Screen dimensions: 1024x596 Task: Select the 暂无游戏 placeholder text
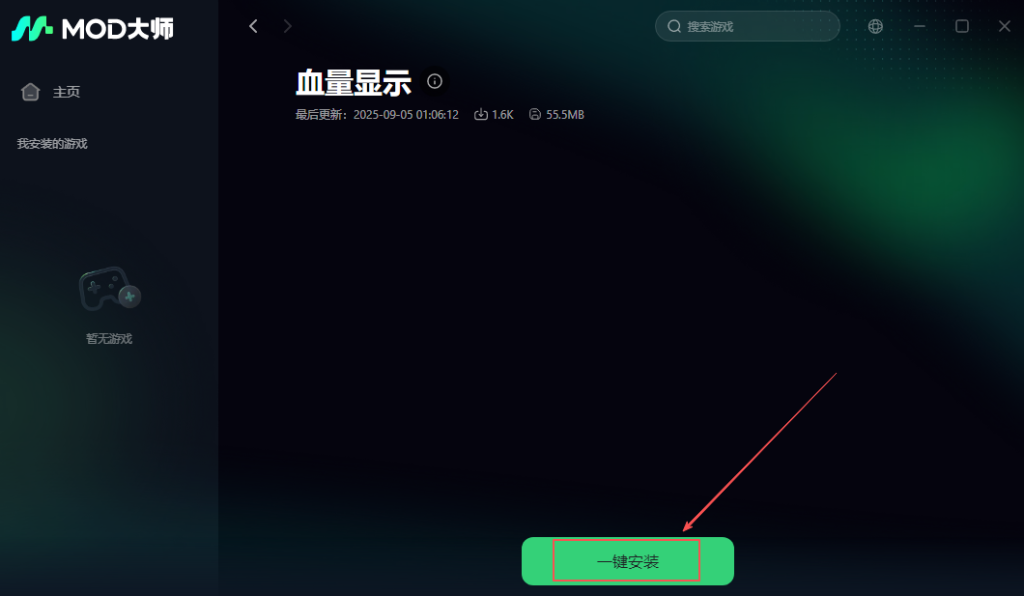(109, 339)
